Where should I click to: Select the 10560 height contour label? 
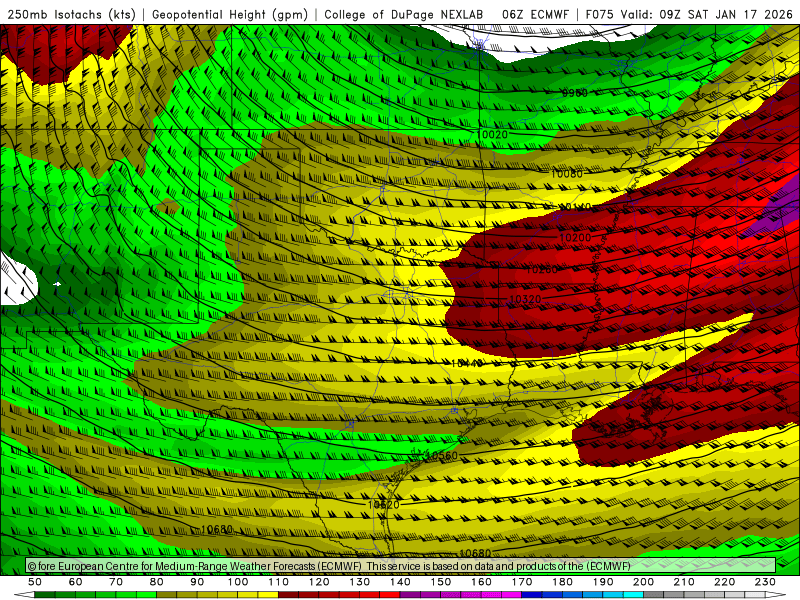click(x=442, y=456)
